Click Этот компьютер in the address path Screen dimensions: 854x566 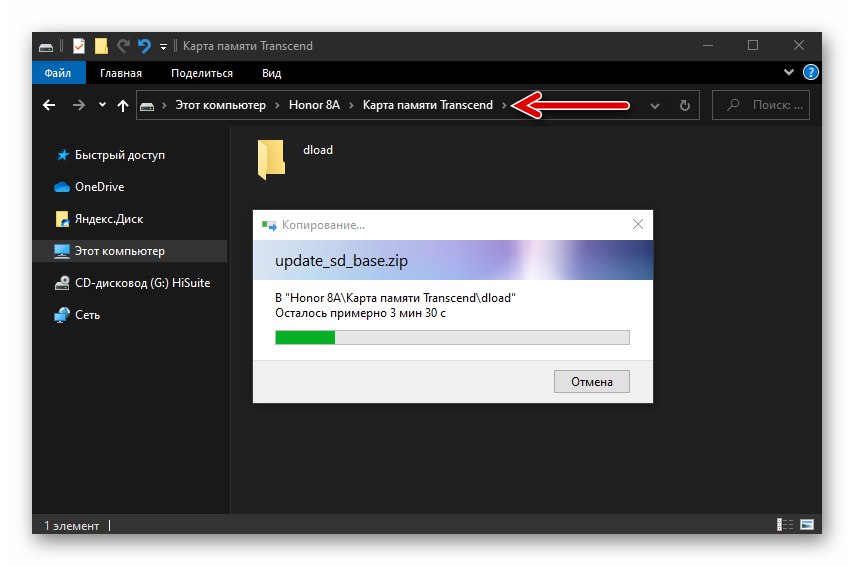(x=221, y=105)
